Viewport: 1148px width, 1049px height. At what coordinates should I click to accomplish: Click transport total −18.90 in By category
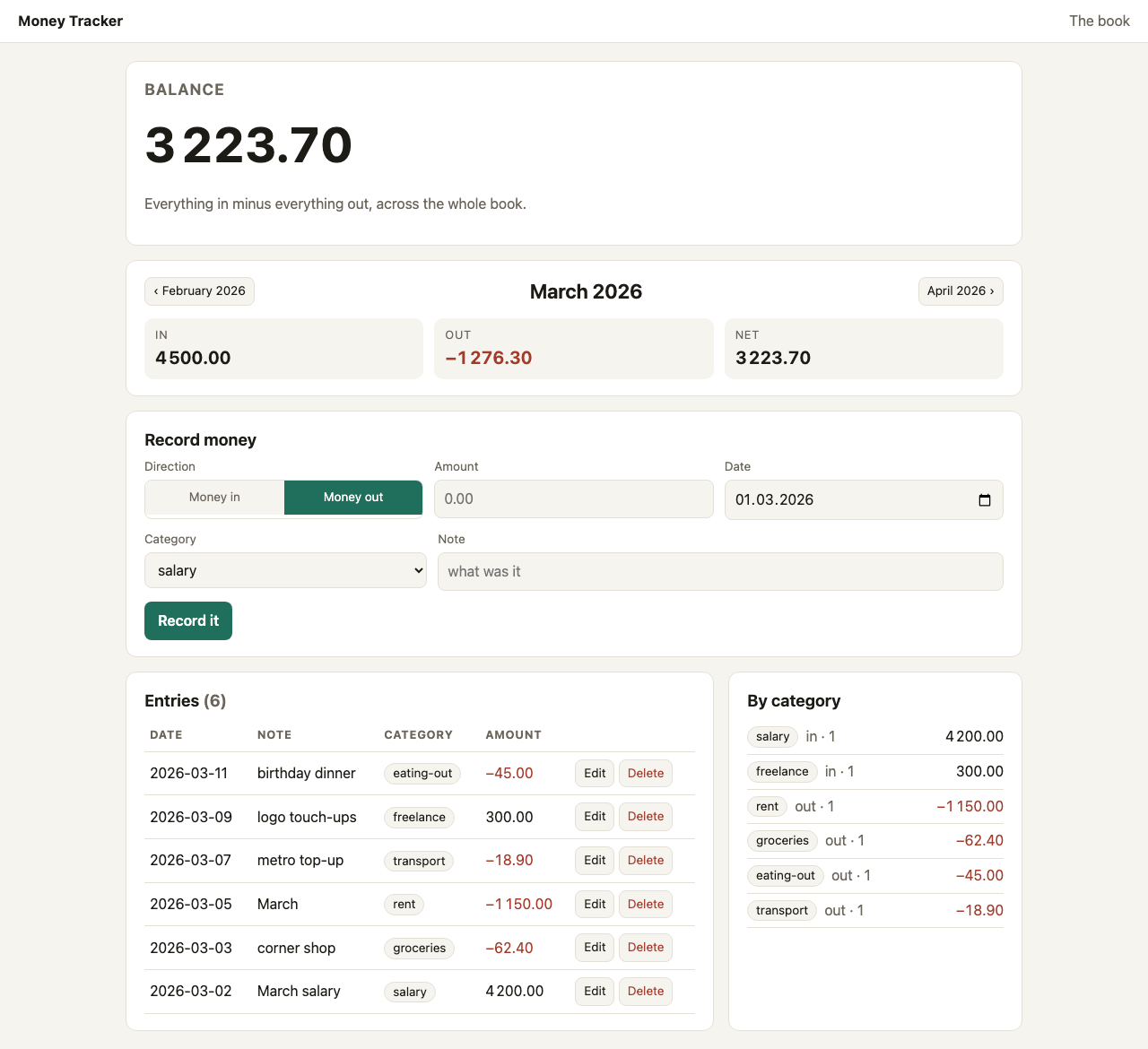pos(979,911)
